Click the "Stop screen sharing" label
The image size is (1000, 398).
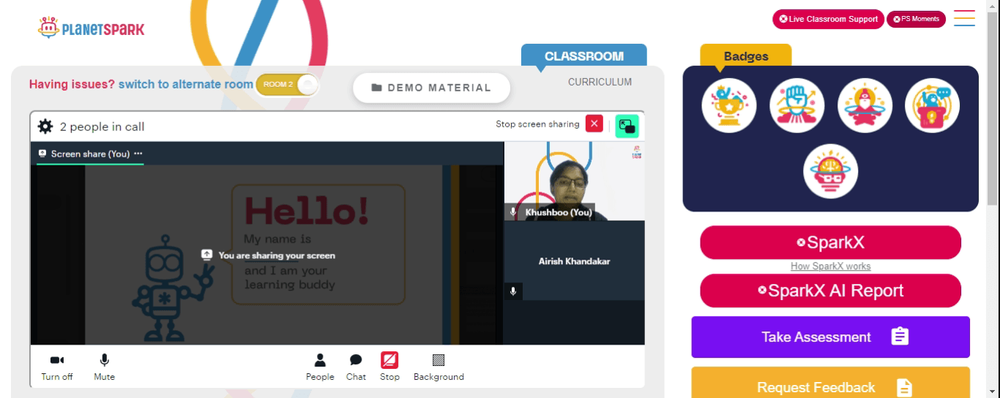coord(537,124)
